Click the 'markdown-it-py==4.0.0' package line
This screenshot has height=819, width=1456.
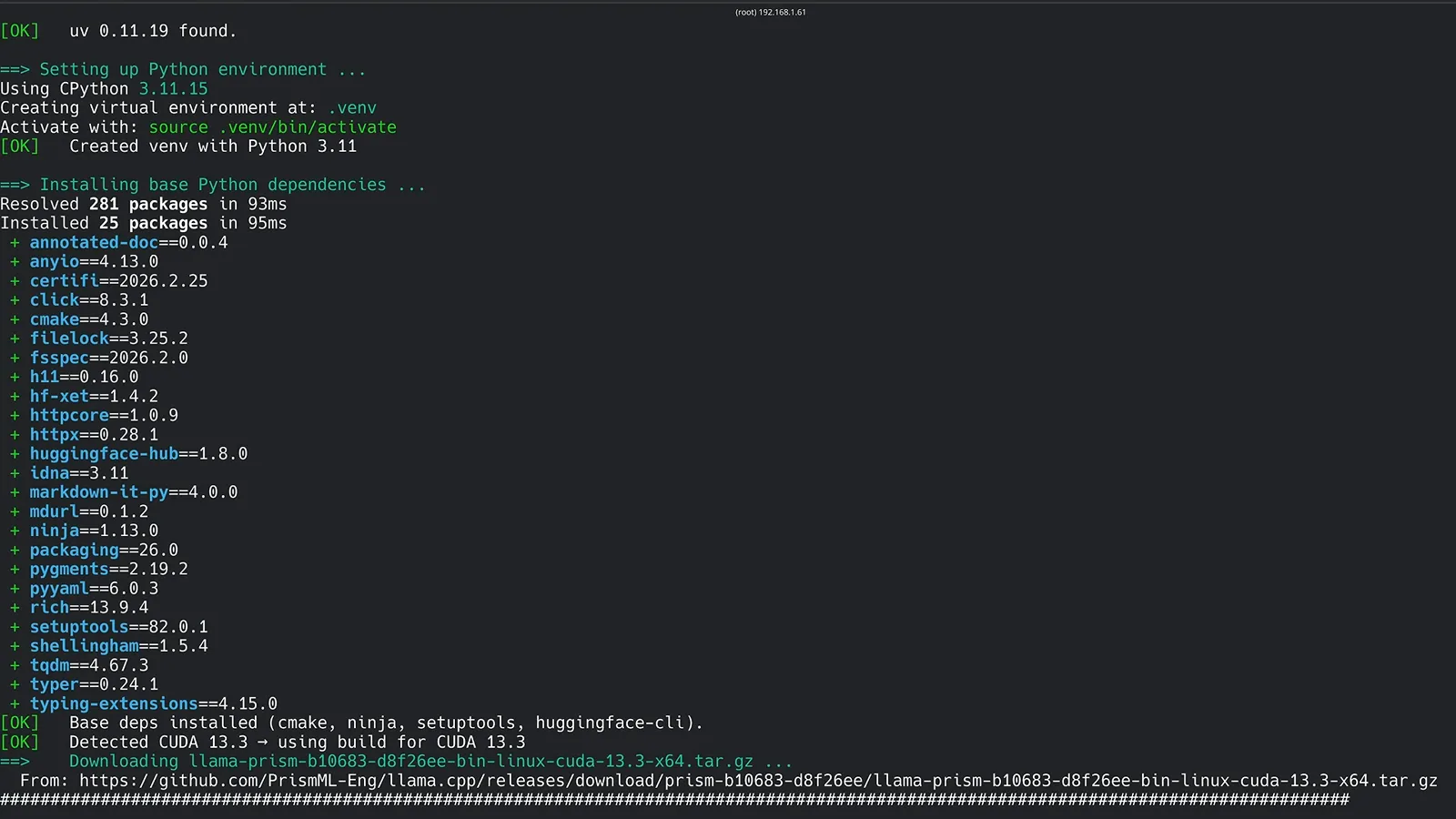[x=134, y=492]
